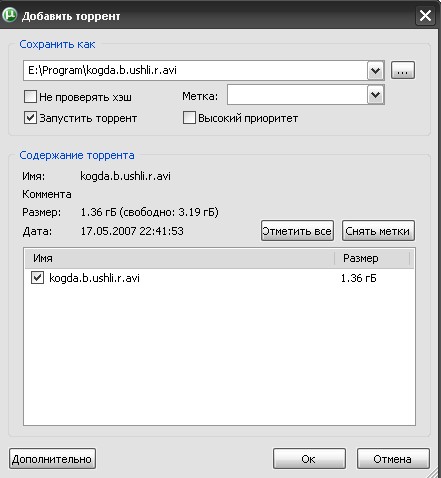Close the Добавить торрент dialog
Image resolution: width=441 pixels, height=478 pixels.
tap(425, 16)
